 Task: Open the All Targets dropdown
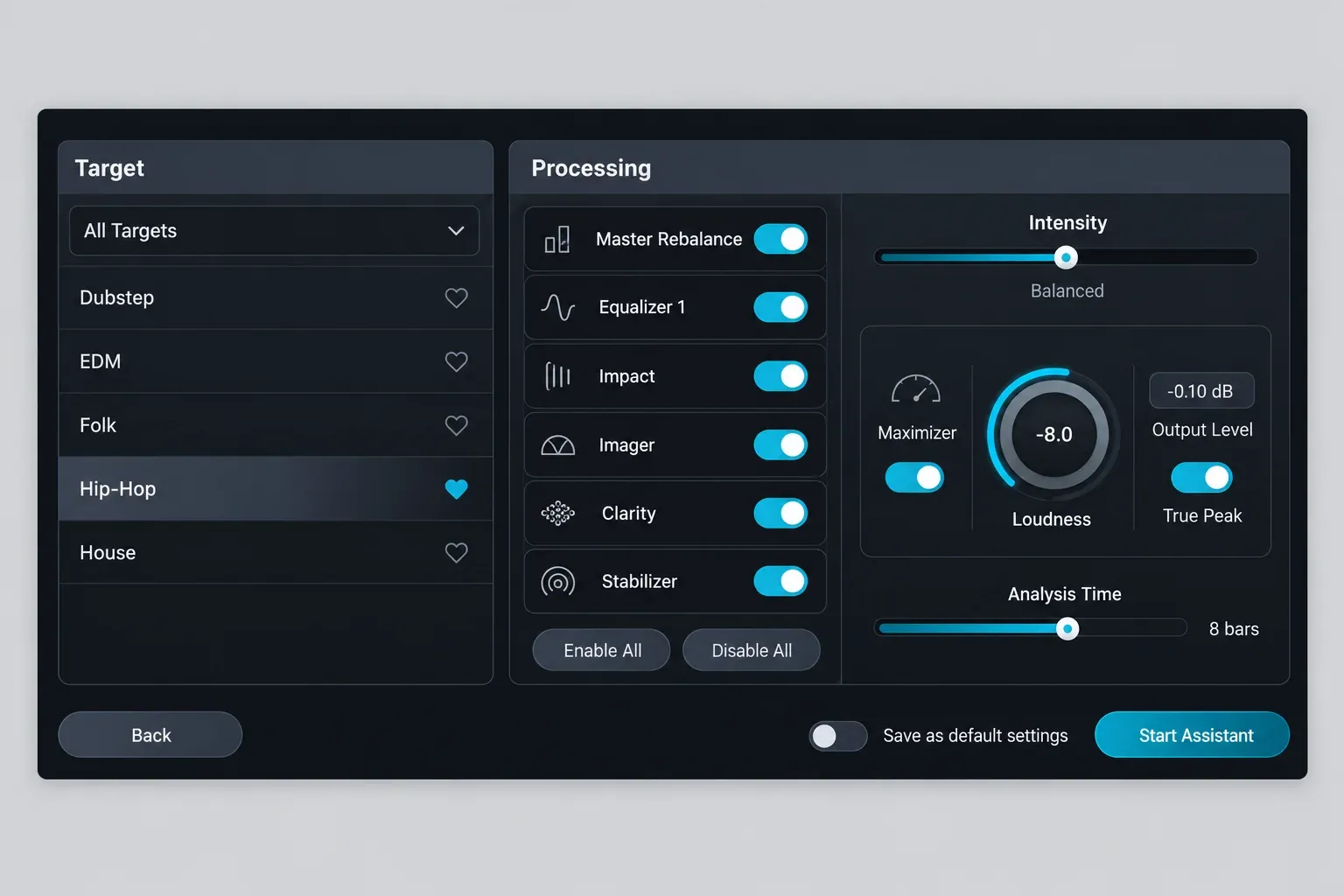point(274,231)
